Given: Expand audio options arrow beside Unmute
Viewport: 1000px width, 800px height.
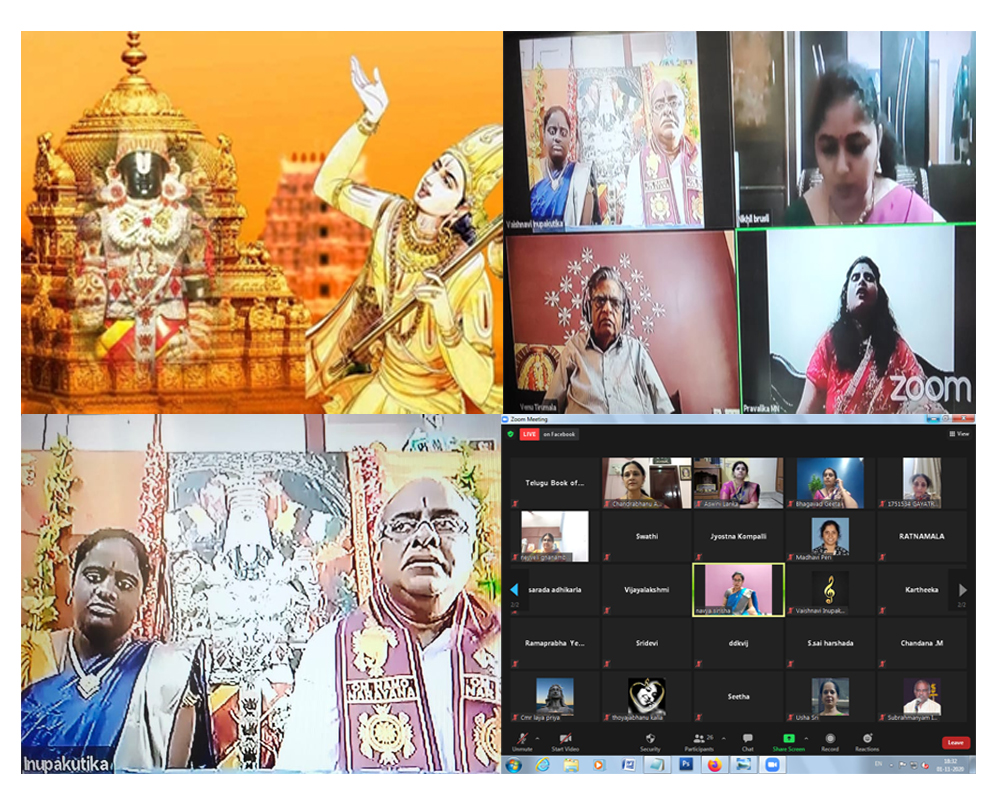Looking at the screenshot, I should click(x=537, y=737).
